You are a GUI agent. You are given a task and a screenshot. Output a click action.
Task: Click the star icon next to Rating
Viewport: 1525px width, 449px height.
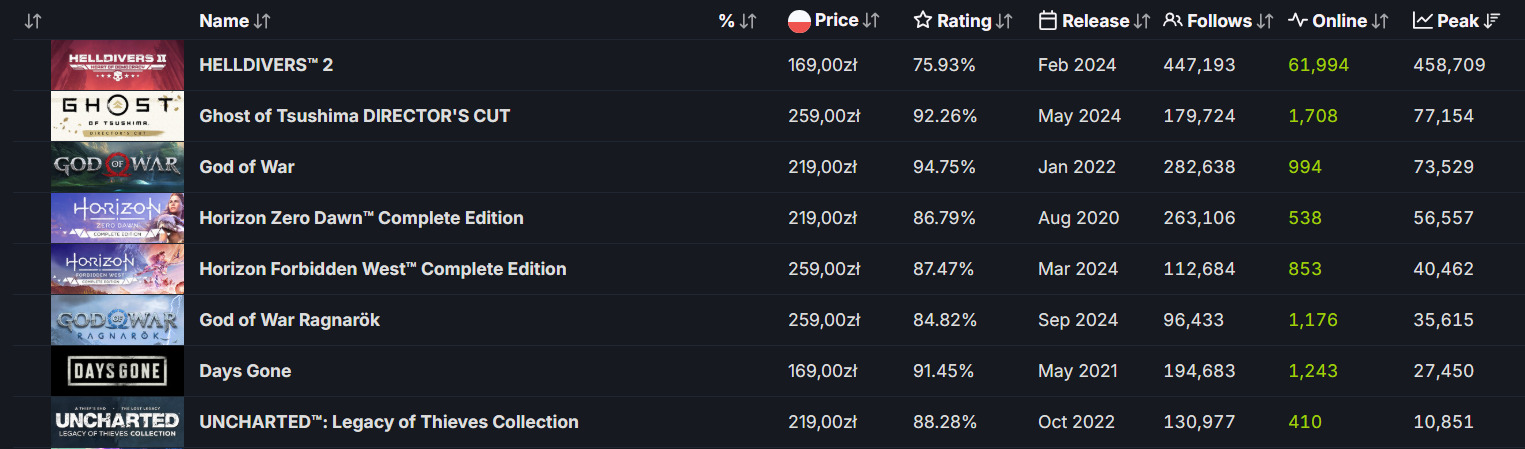coord(923,20)
